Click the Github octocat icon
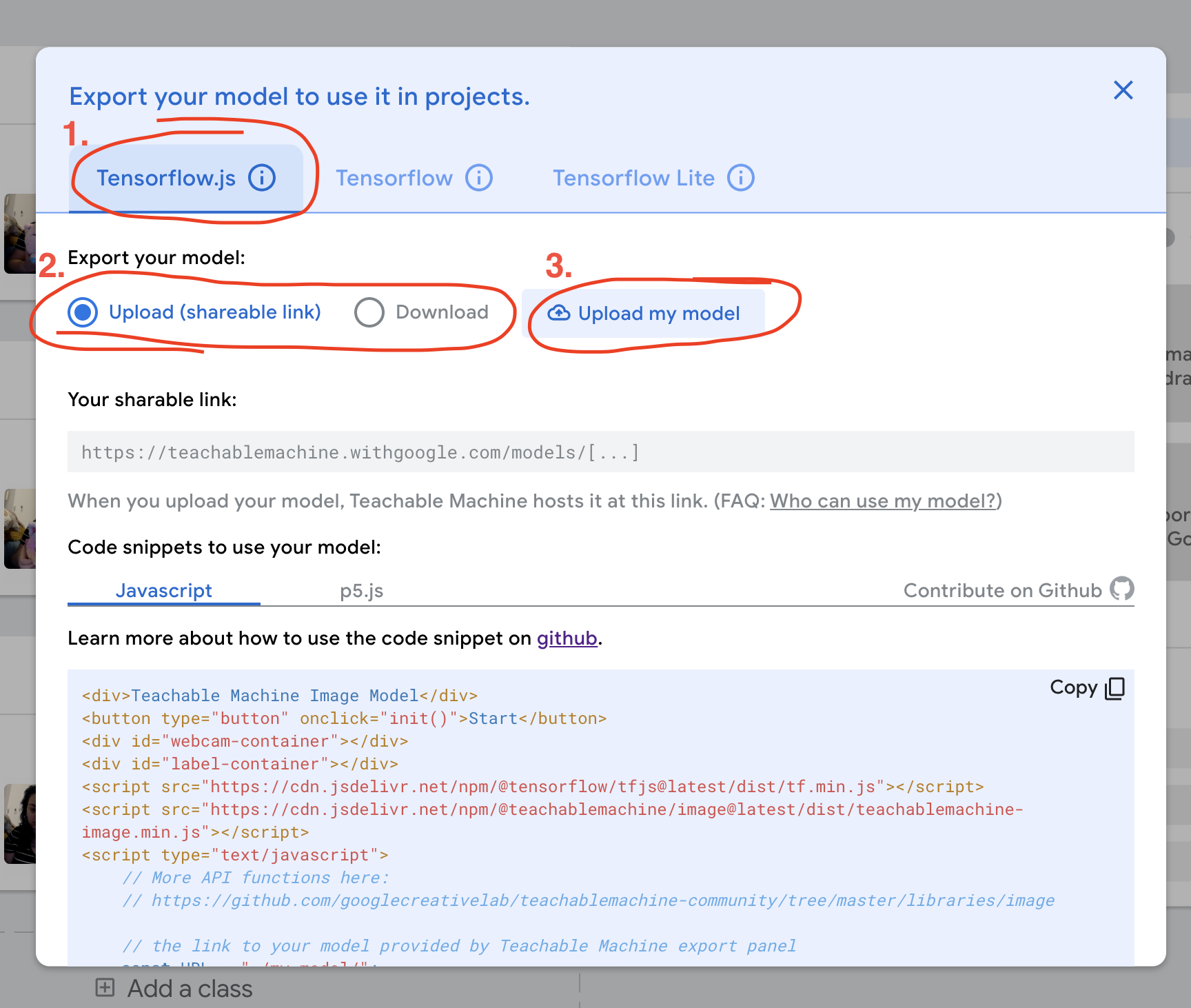The image size is (1191, 1008). 1122,588
